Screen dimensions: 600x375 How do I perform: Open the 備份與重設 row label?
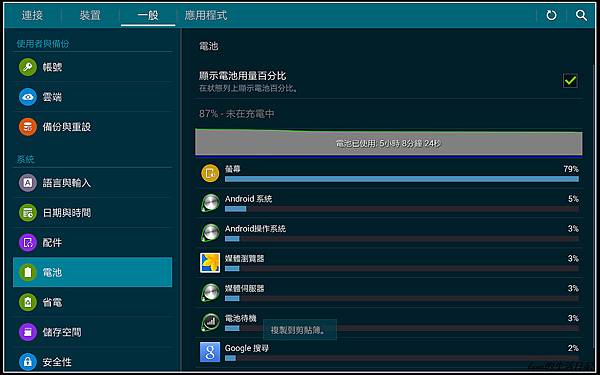[x=67, y=127]
